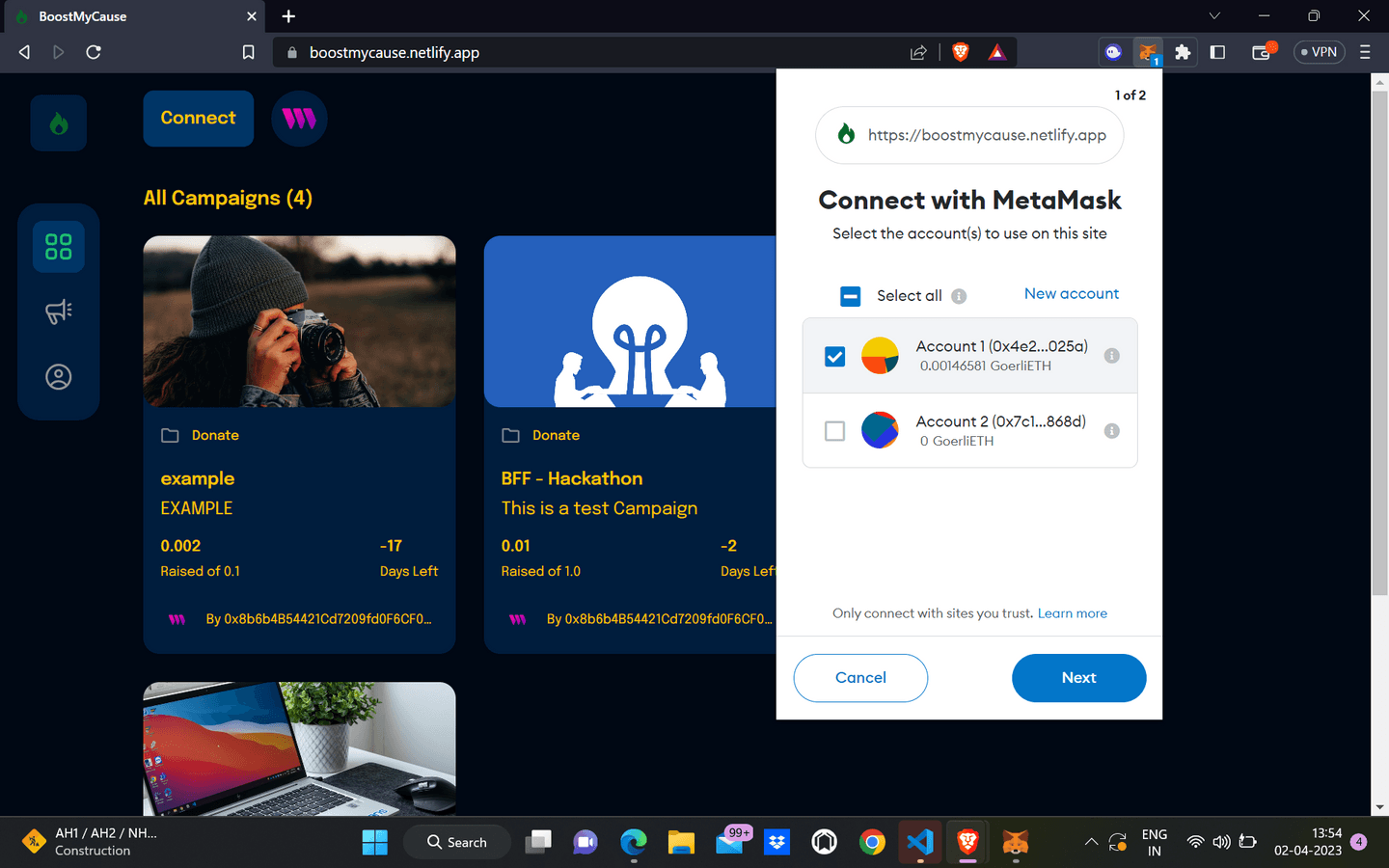Click the purple extension icon beside MetaMask

tap(1114, 53)
